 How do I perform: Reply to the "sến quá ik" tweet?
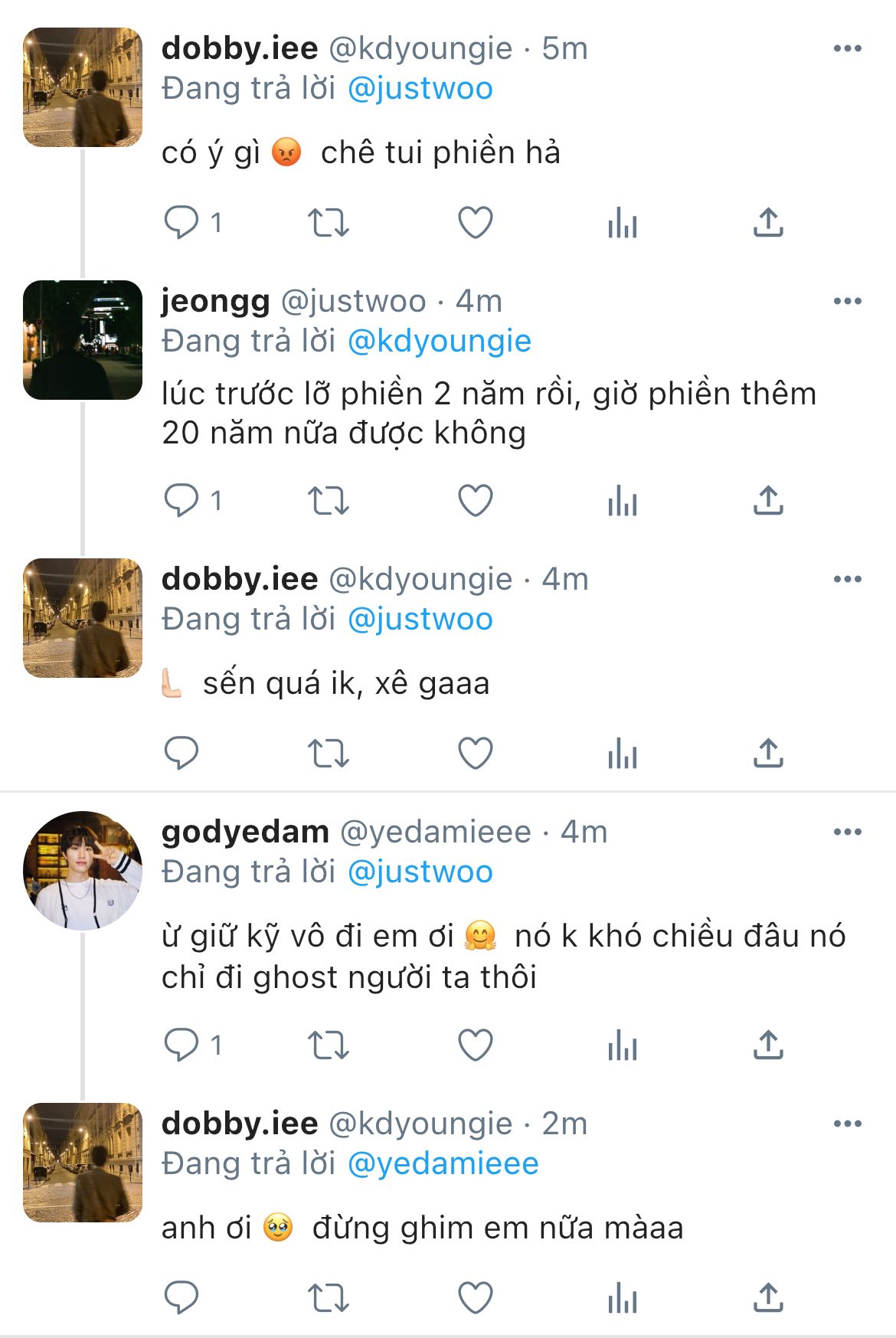tap(181, 754)
